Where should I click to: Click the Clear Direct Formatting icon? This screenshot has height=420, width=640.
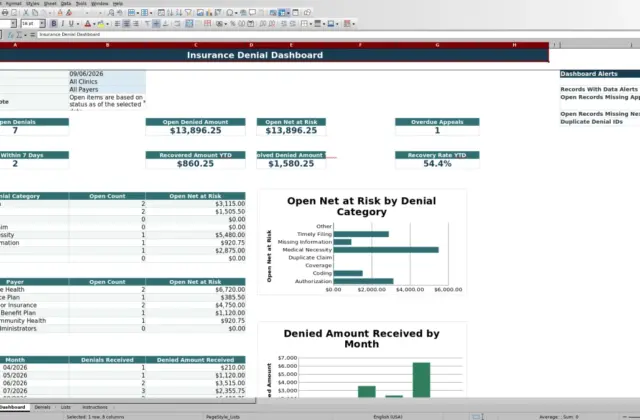tap(69, 13)
